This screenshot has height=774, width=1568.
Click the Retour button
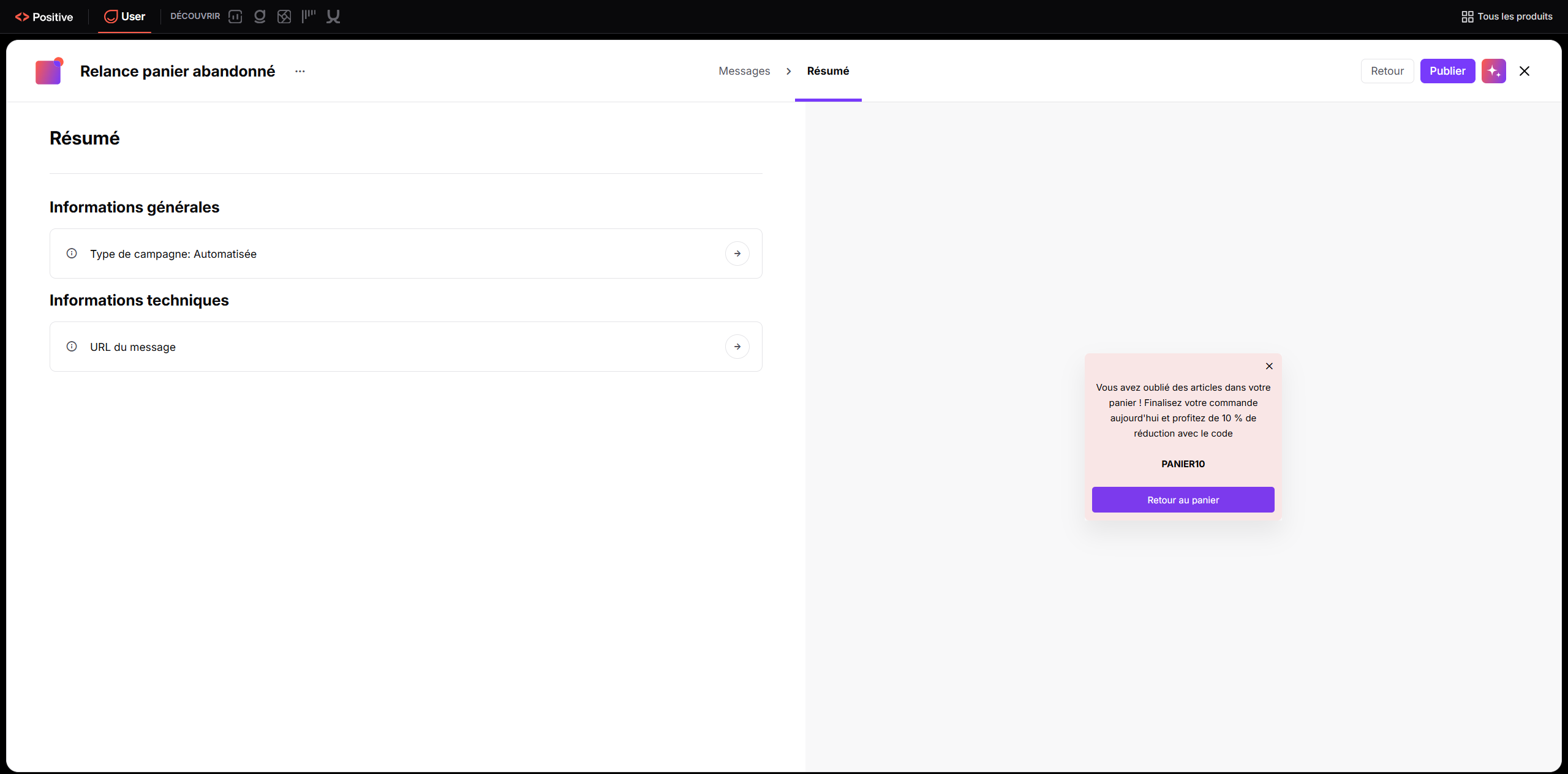[1387, 71]
